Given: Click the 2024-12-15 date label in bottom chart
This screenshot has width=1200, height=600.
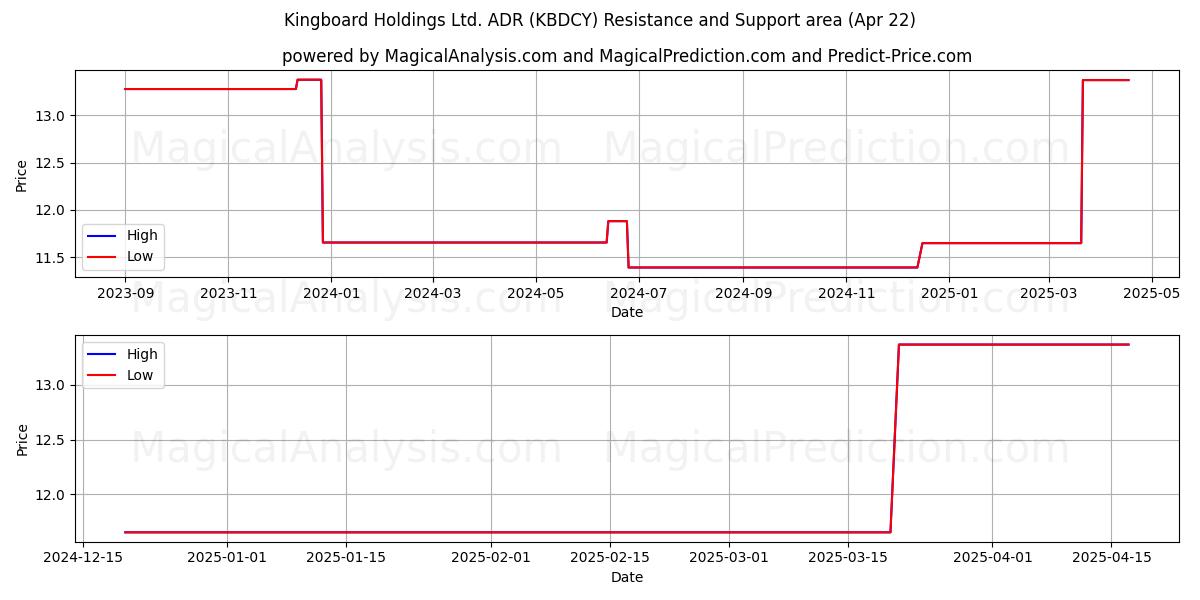Looking at the screenshot, I should click(82, 558).
